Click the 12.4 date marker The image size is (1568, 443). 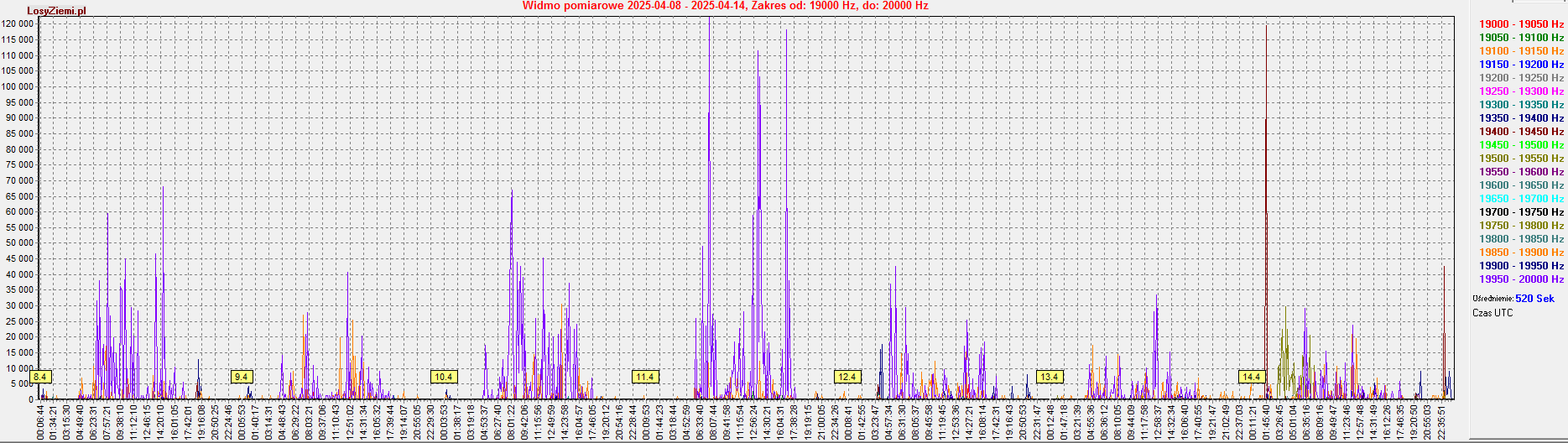[x=847, y=377]
